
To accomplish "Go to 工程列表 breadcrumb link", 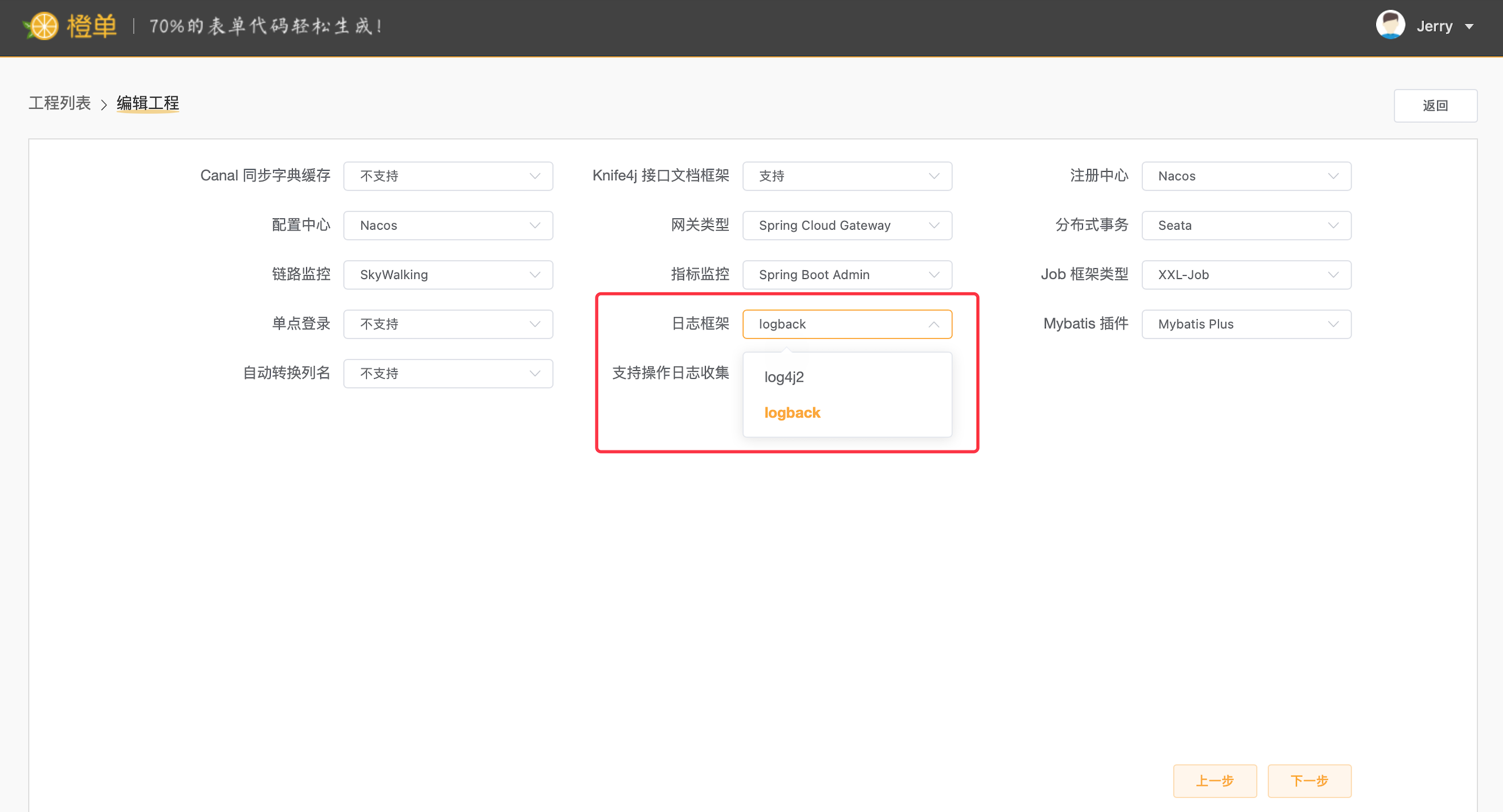I will pos(60,103).
